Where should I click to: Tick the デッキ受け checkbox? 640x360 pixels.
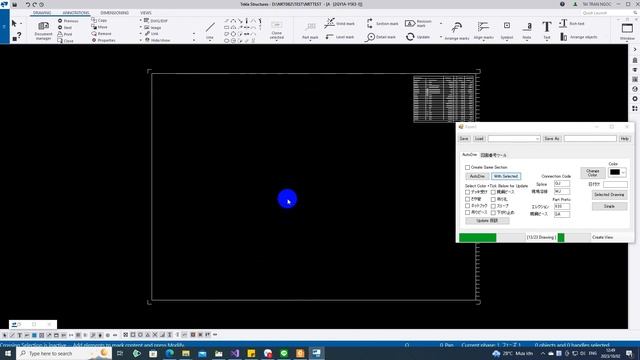click(x=467, y=192)
